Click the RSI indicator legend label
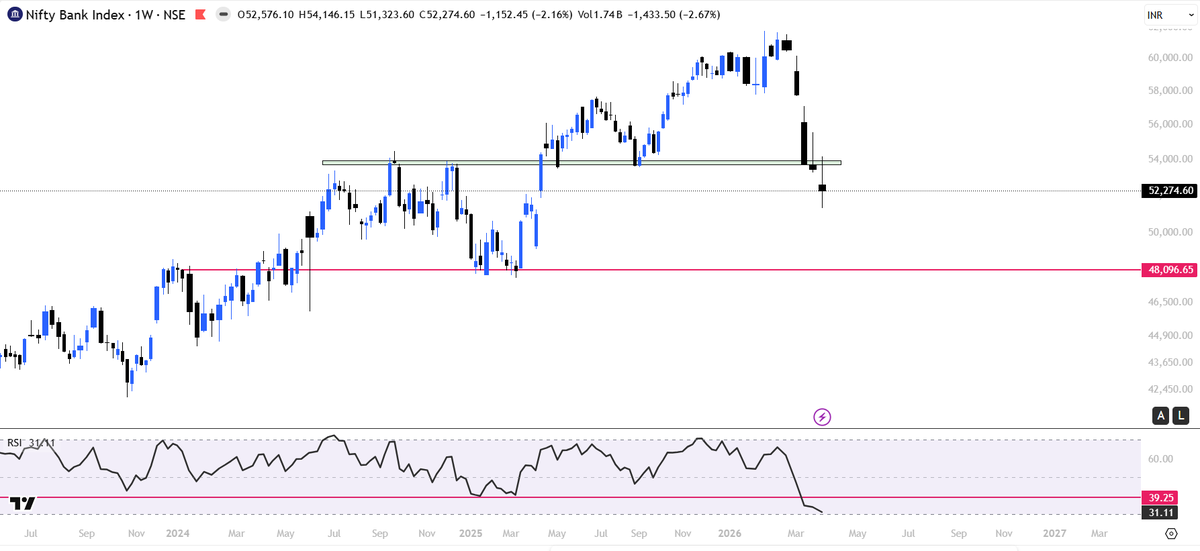 tap(15, 442)
